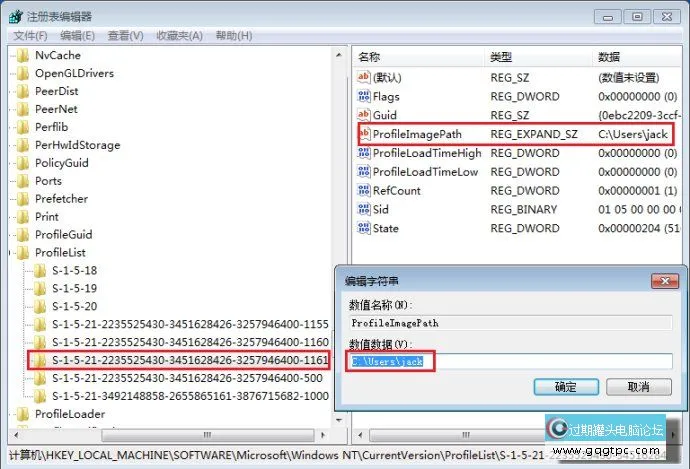Viewport: 690px width, 469px height.
Task: Click the string icon of (默认) value
Action: [x=363, y=77]
